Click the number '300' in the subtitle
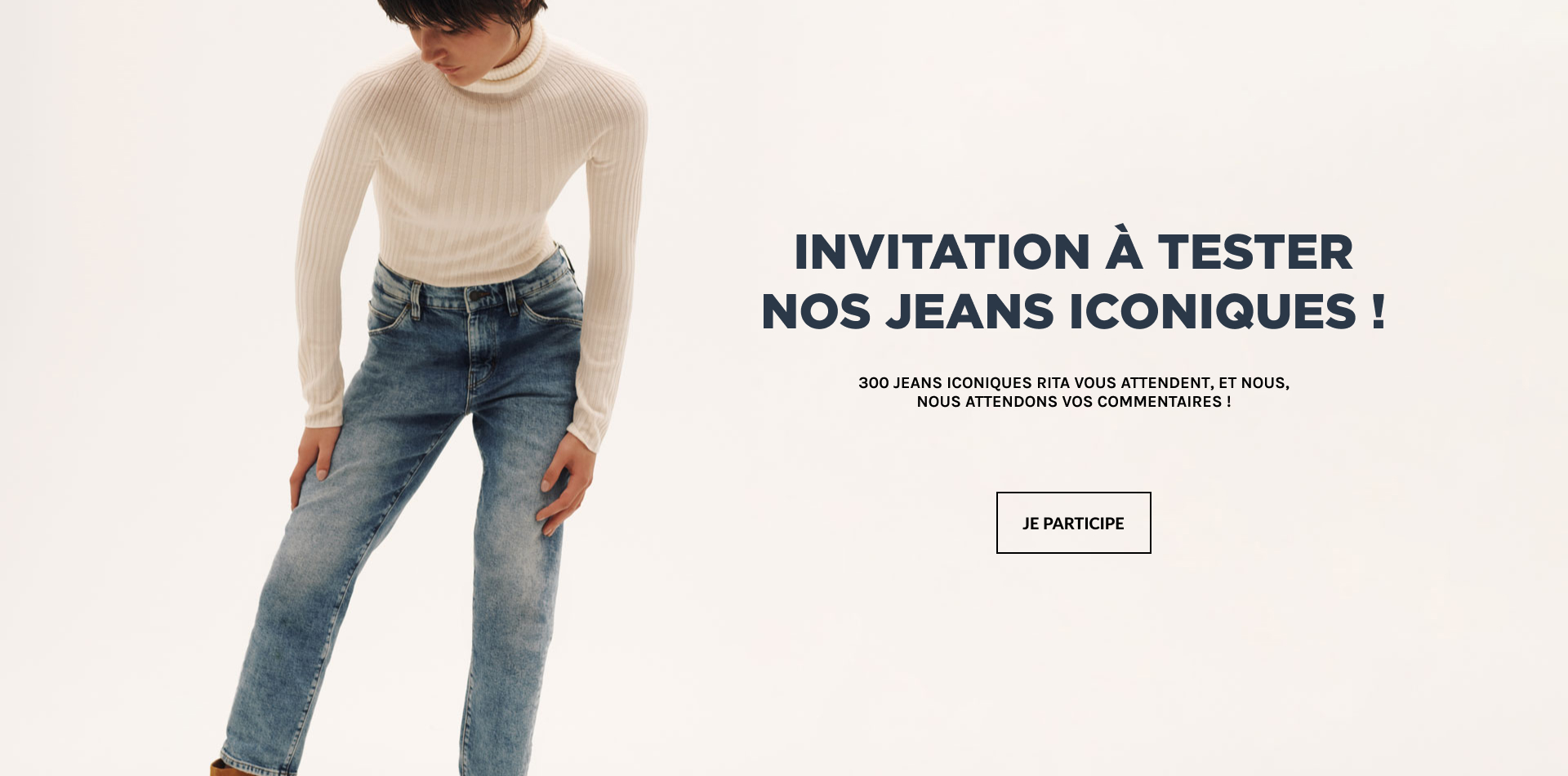 tap(873, 382)
